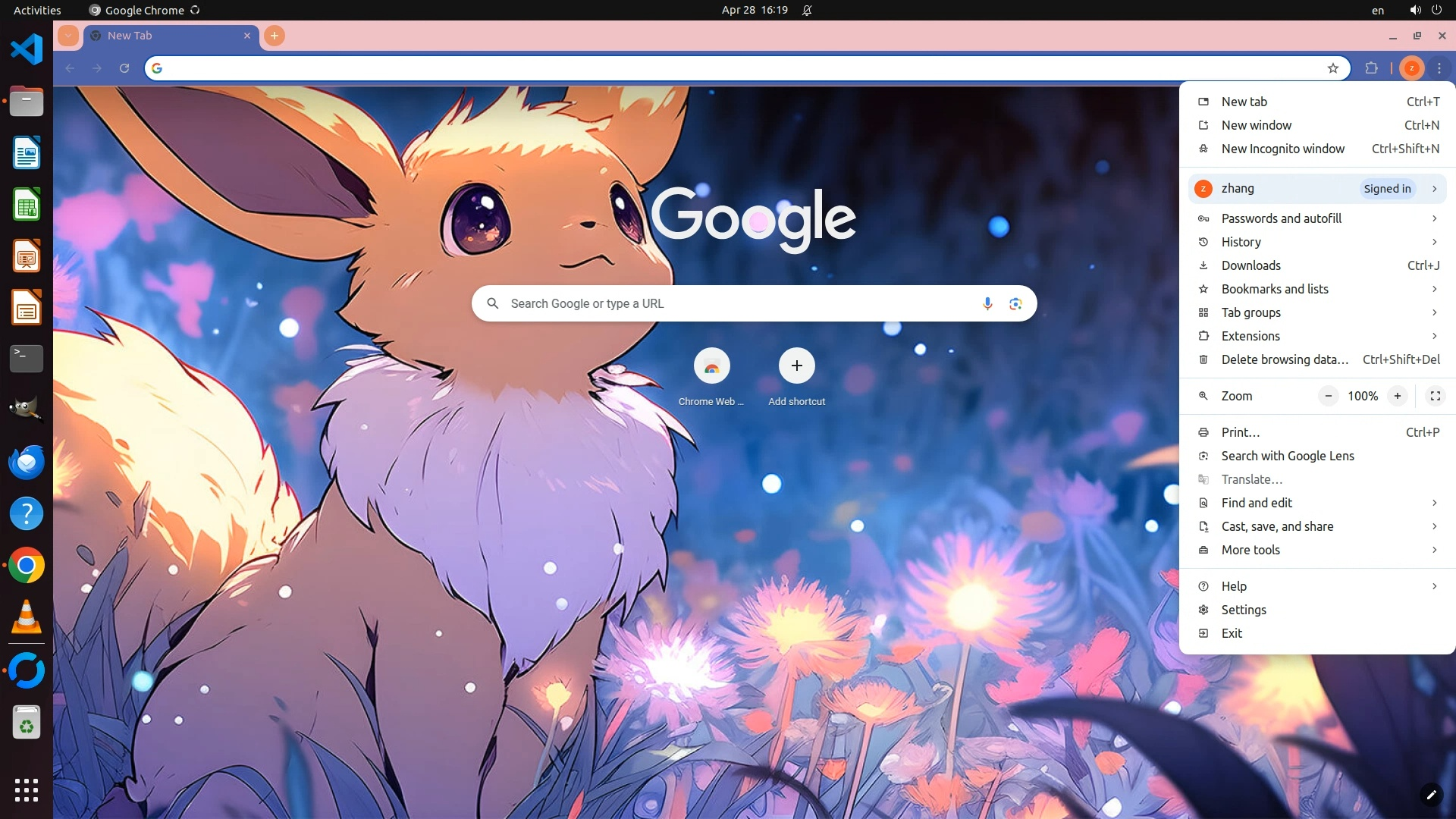Open the tab search dropdown arrow
Screen dimensions: 1456x819
(68, 36)
